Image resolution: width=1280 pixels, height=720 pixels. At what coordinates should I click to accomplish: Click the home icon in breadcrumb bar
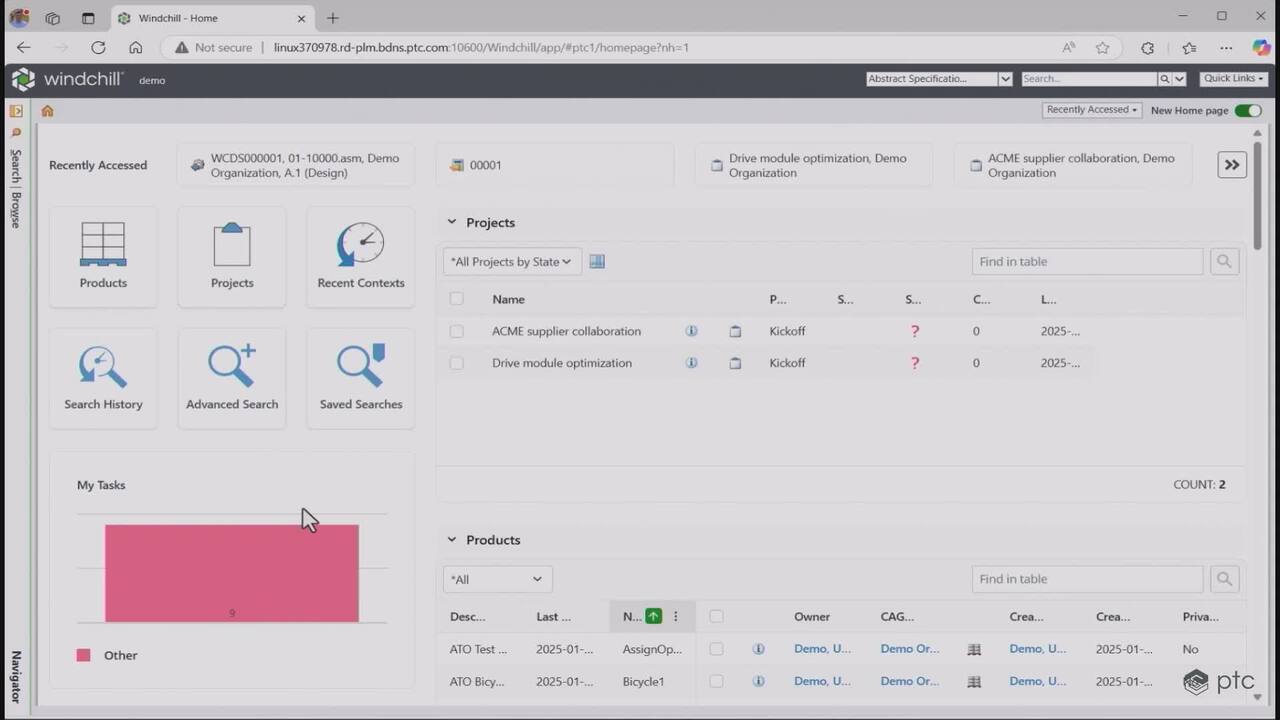click(47, 111)
